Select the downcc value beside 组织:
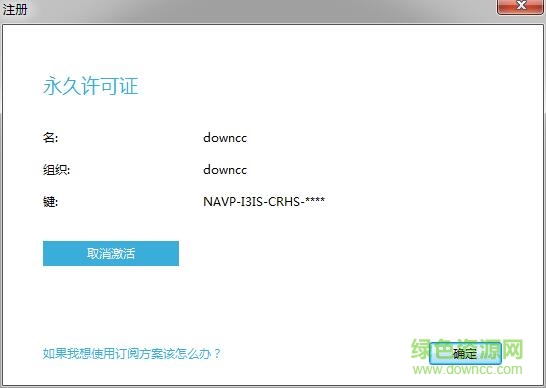The image size is (546, 388). [225, 170]
